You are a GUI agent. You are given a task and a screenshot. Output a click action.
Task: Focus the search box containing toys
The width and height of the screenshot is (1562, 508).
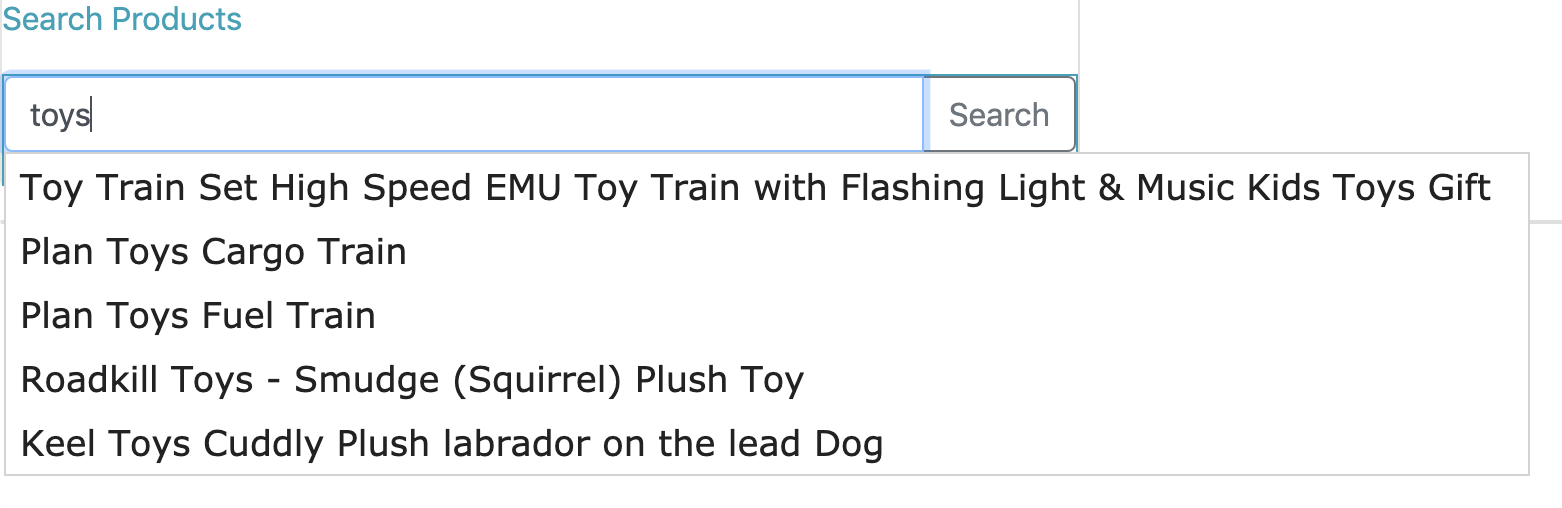pos(465,114)
